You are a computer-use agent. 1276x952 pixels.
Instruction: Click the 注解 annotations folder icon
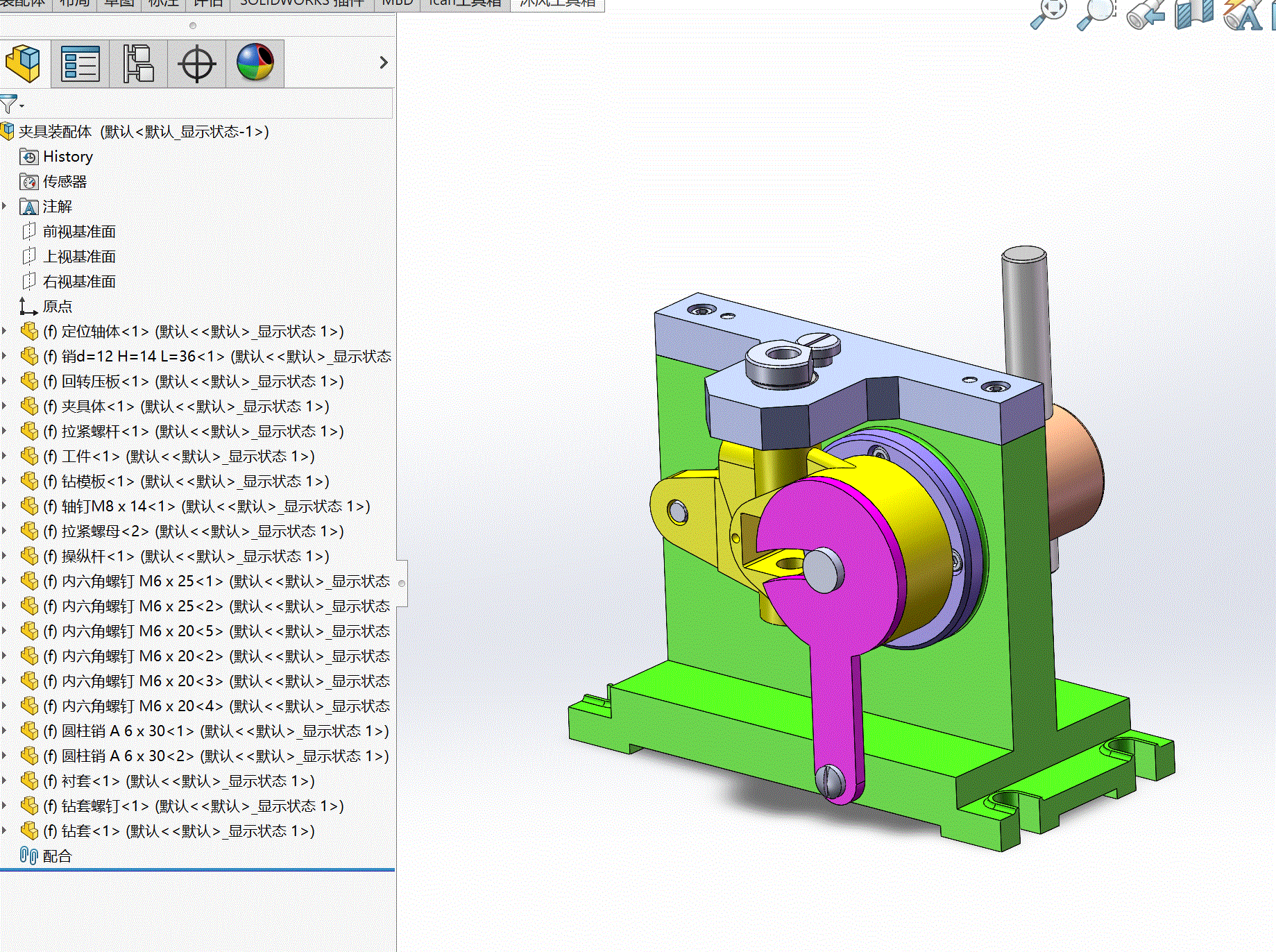pyautogui.click(x=29, y=207)
